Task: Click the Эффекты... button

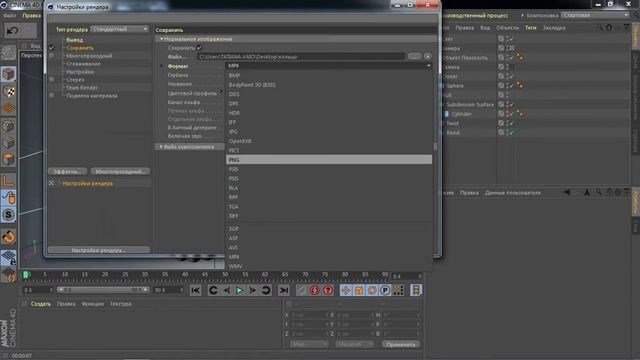Action: pyautogui.click(x=68, y=171)
